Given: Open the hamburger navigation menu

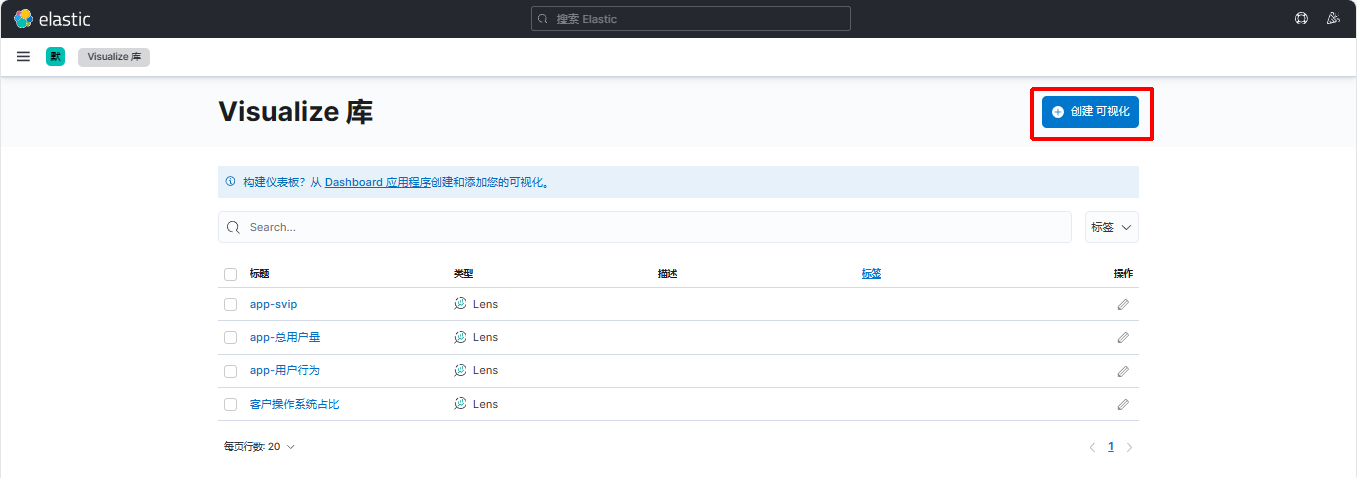Looking at the screenshot, I should (x=23, y=57).
